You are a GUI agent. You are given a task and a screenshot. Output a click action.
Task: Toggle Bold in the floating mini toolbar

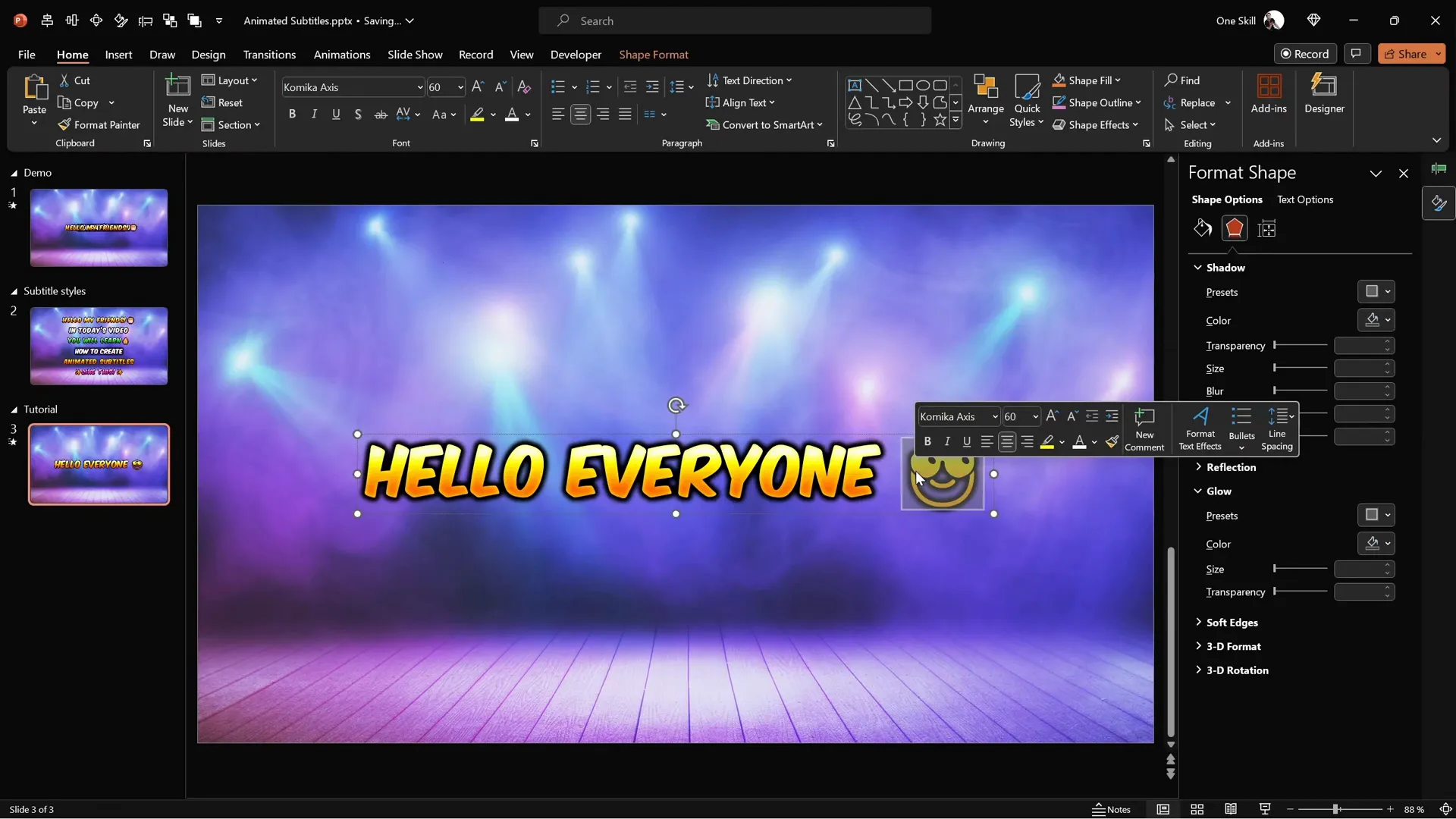(x=927, y=441)
